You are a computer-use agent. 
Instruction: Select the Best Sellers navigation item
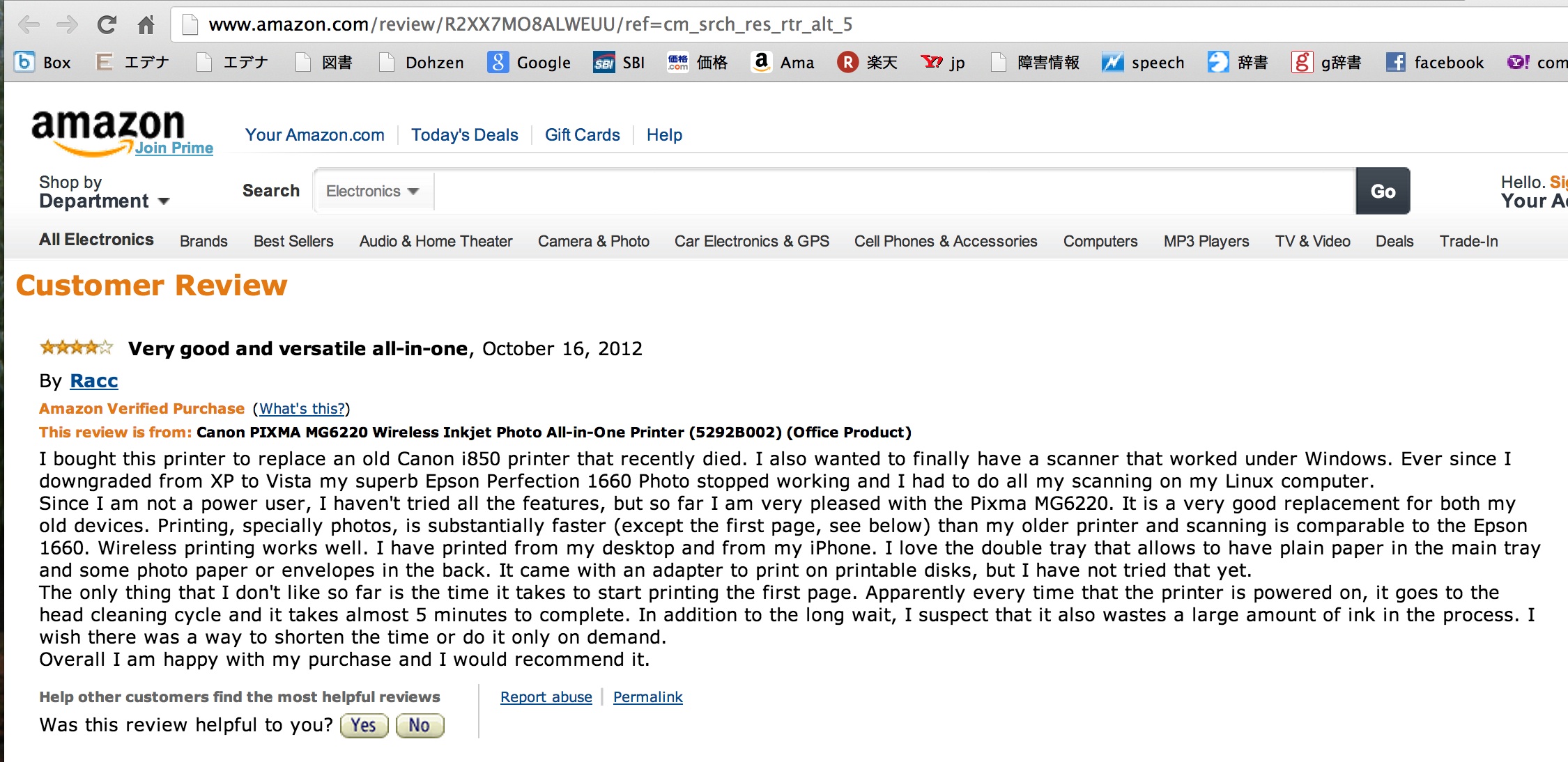click(293, 241)
